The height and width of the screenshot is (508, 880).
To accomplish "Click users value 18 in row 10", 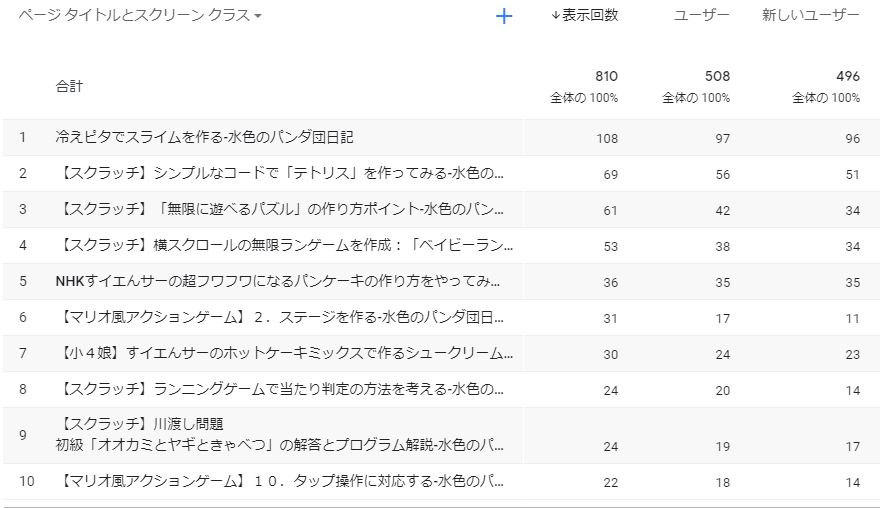I will 722,482.
